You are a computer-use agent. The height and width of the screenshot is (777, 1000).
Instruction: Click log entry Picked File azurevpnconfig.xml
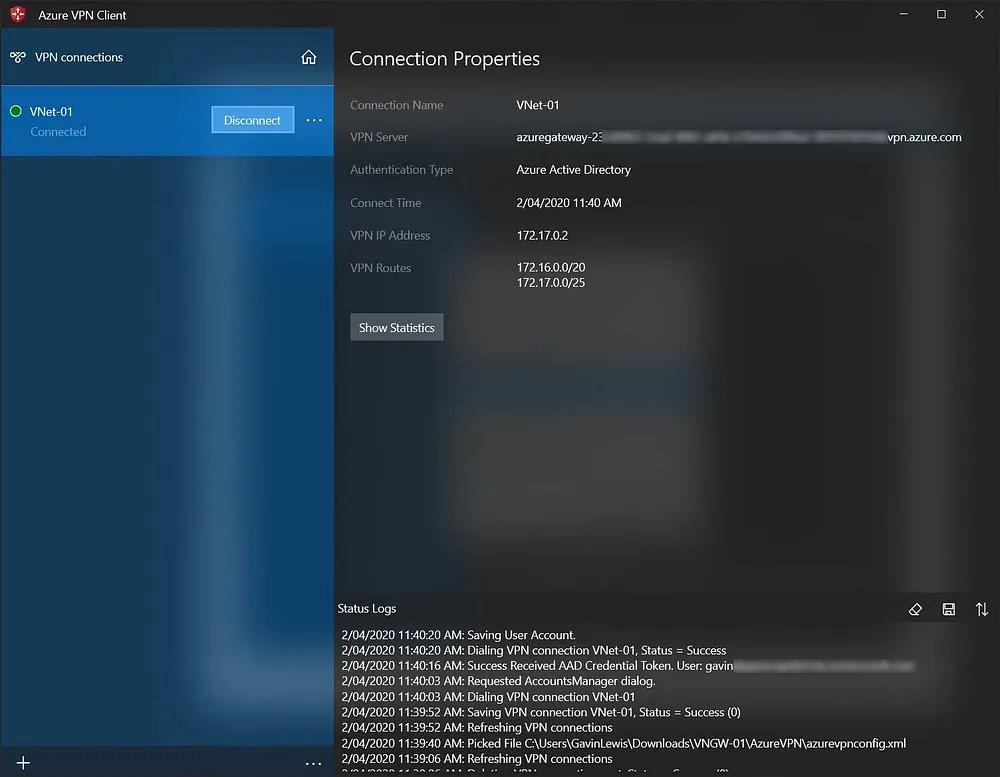624,743
